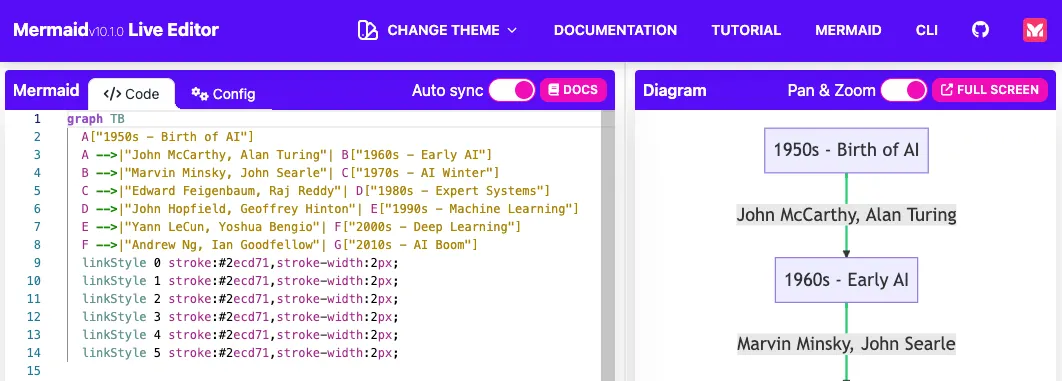Click the pink Mermaid Chart logo icon
This screenshot has height=381, width=1062.
tap(1035, 30)
